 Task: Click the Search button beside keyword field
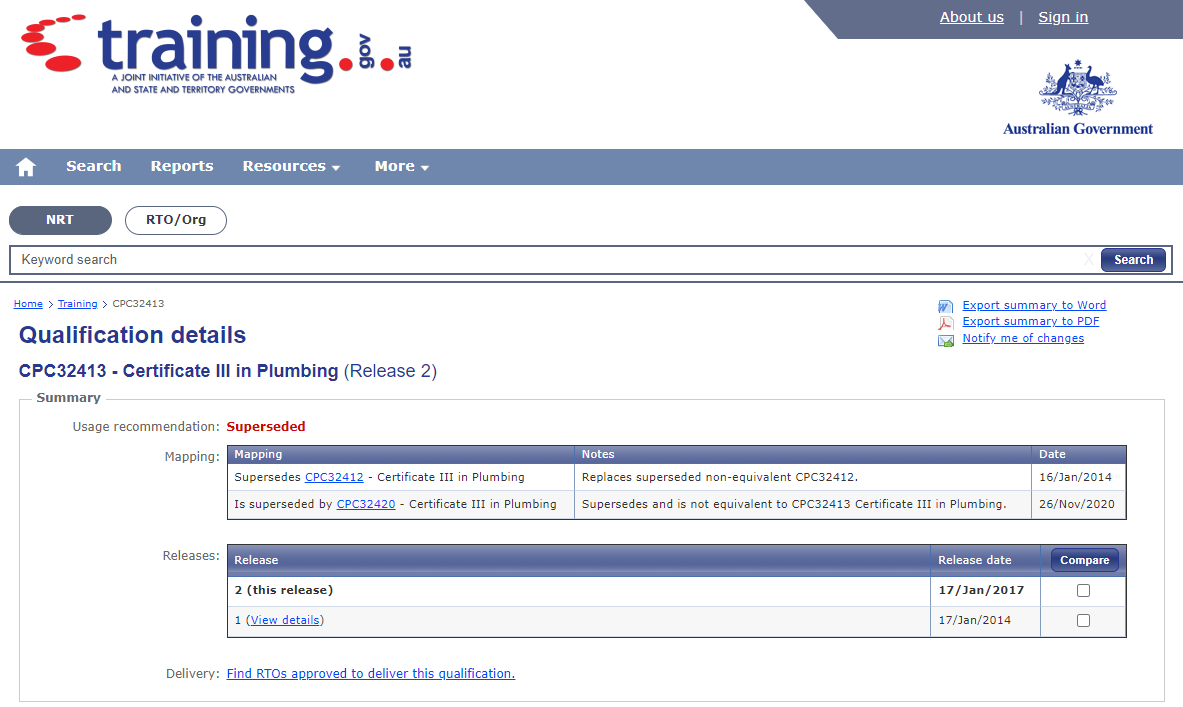[1133, 260]
